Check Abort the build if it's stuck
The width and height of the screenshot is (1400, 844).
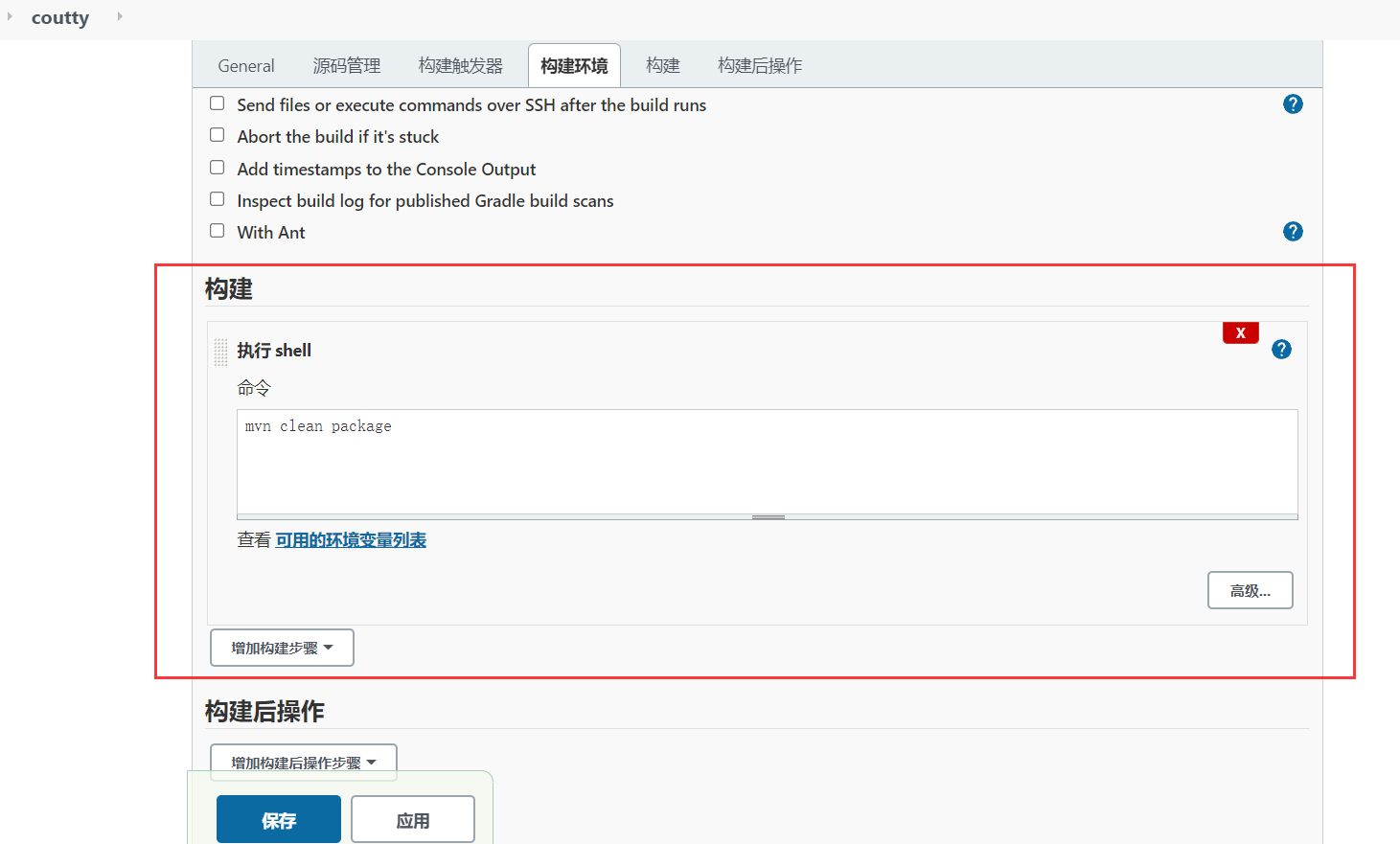[x=217, y=134]
